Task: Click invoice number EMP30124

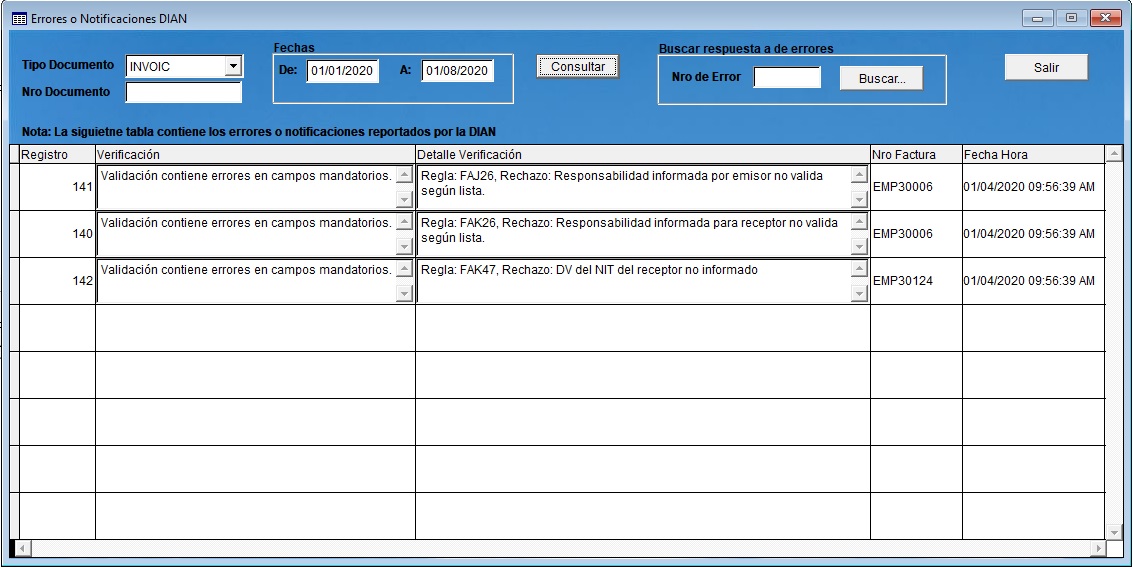Action: coord(902,281)
